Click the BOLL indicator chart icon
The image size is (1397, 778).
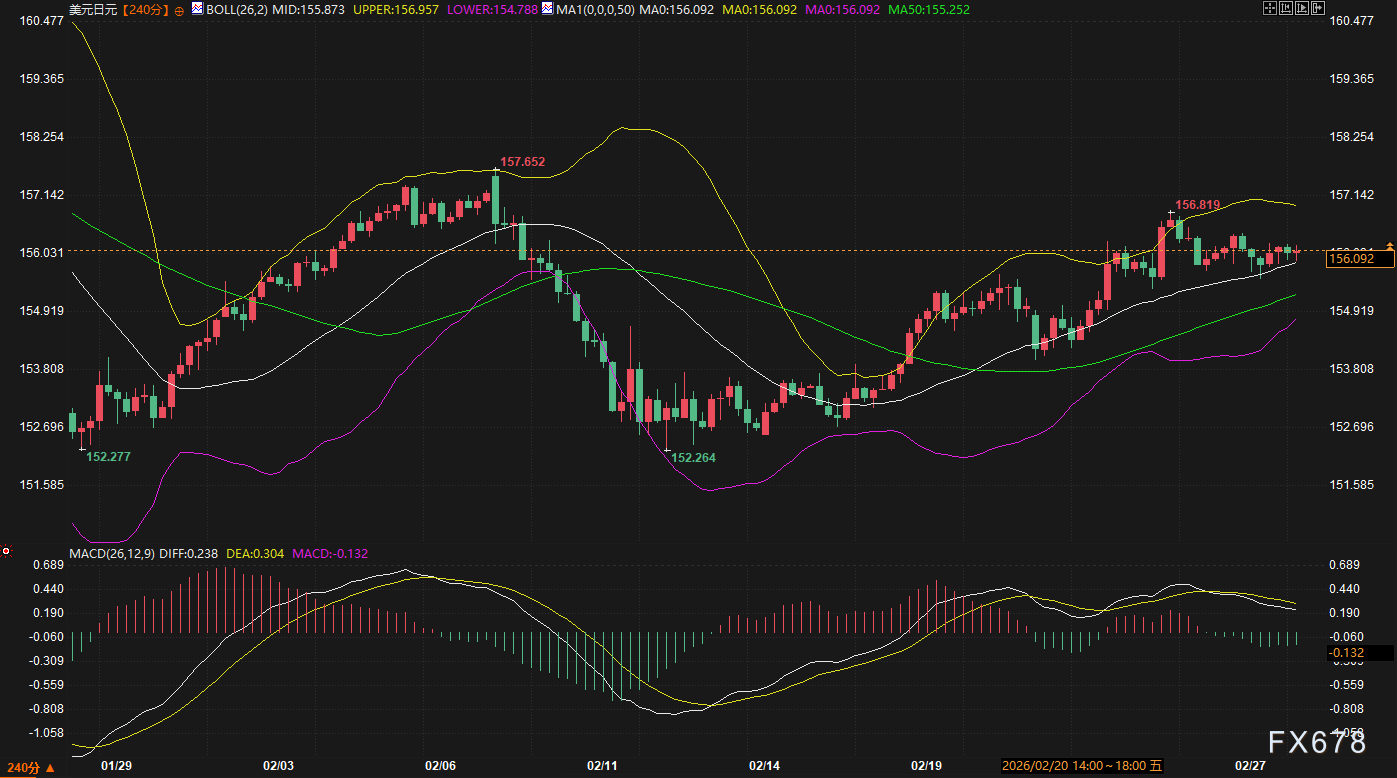click(198, 8)
